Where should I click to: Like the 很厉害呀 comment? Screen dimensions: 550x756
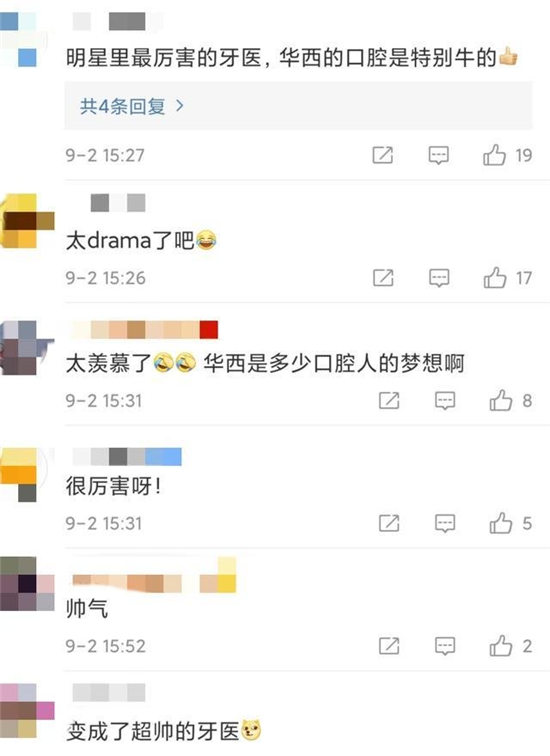click(501, 524)
